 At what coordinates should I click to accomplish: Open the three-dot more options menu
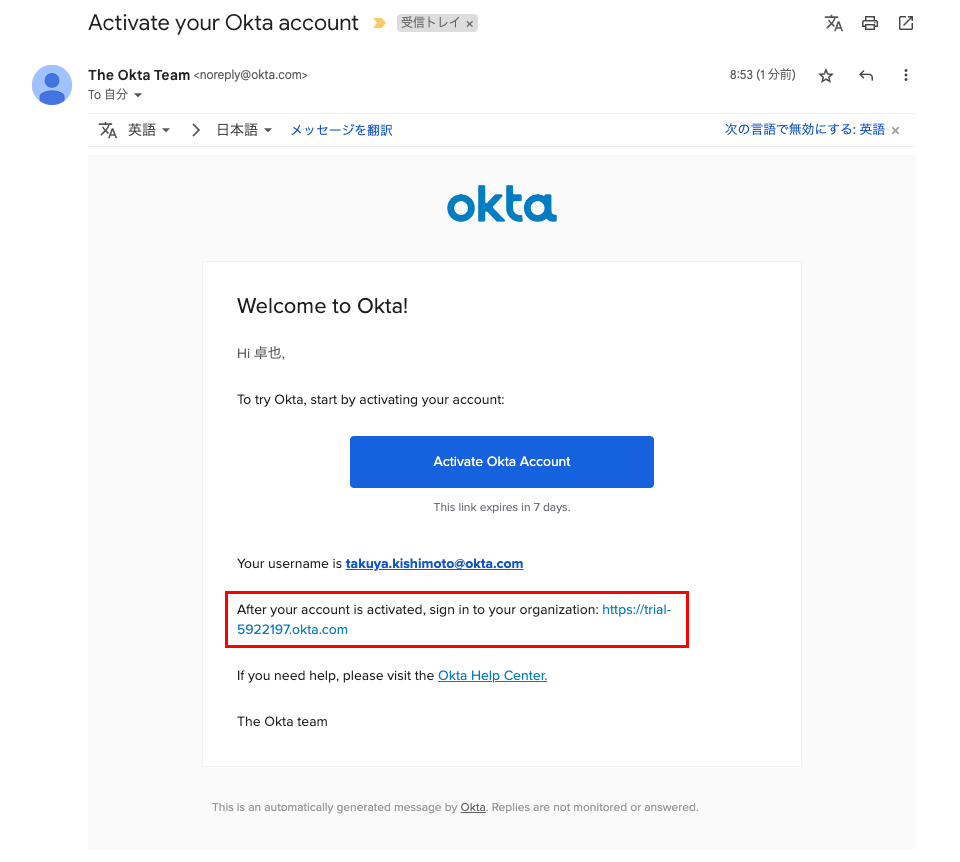(906, 76)
